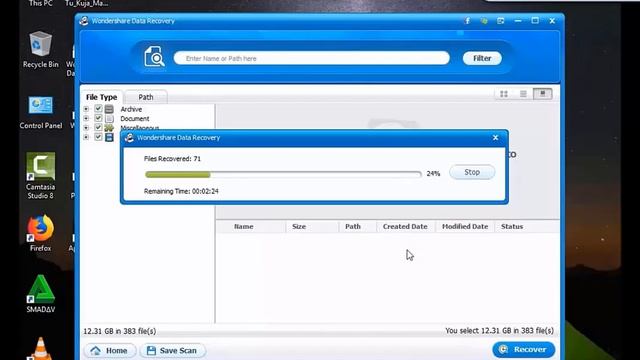Screen dimensions: 640x360
Task: Open the Facebook share icon in title bar
Action: coord(467,21)
